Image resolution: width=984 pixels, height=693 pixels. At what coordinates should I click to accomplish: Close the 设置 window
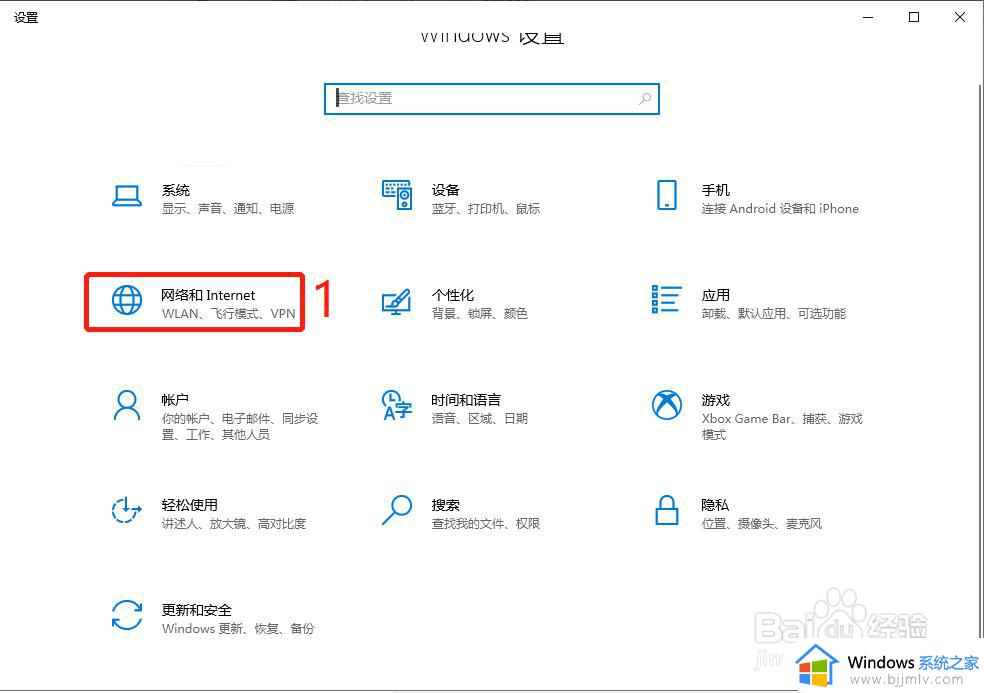960,18
